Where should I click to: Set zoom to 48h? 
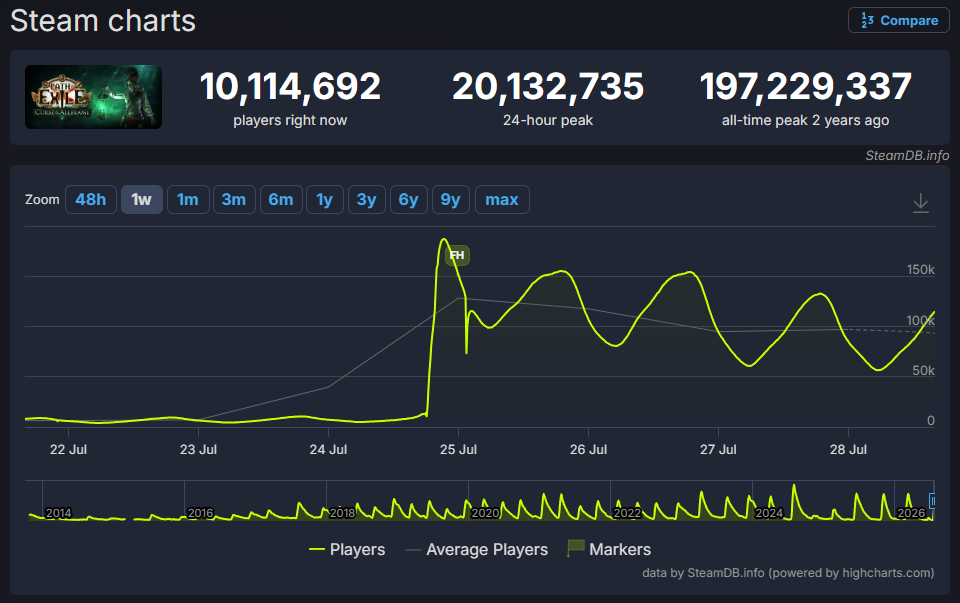coord(91,200)
